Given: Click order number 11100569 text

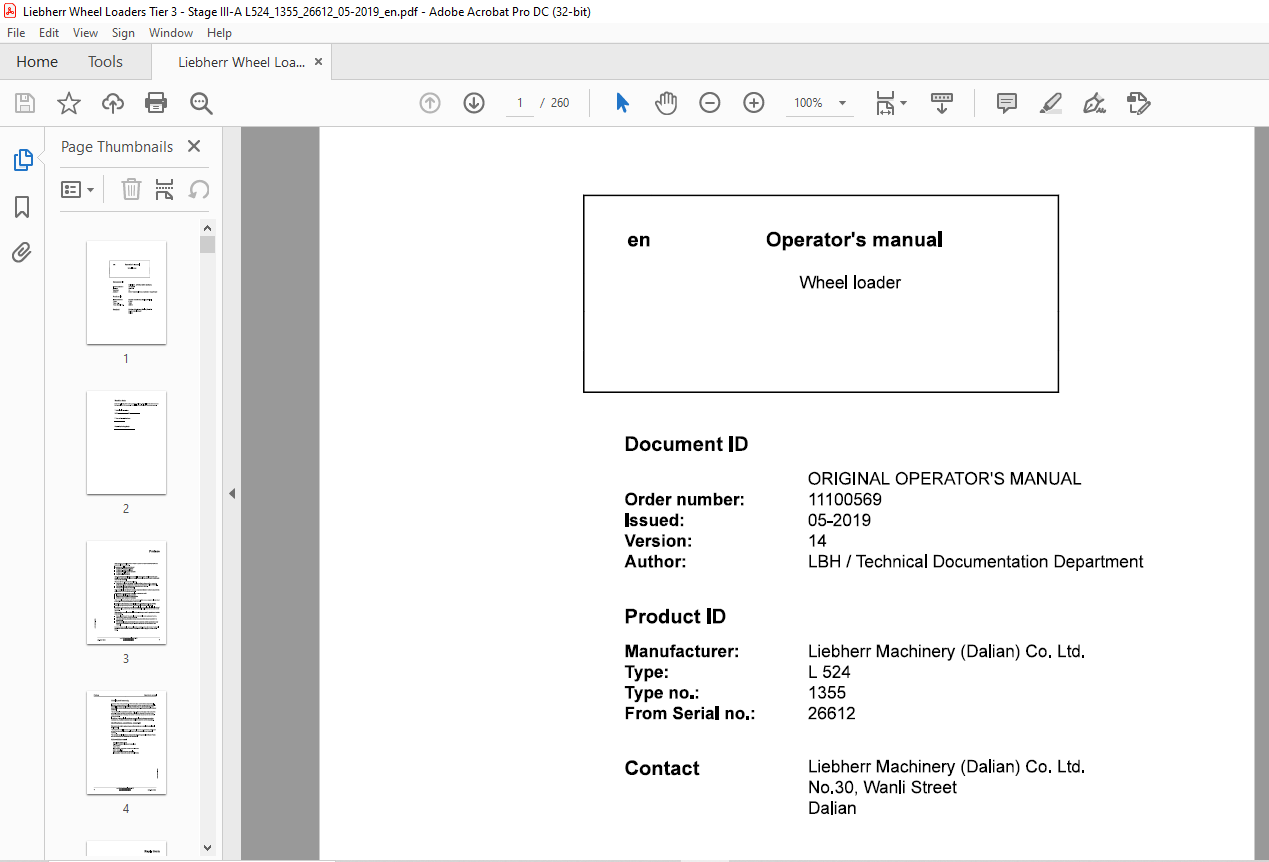Looking at the screenshot, I should [845, 499].
